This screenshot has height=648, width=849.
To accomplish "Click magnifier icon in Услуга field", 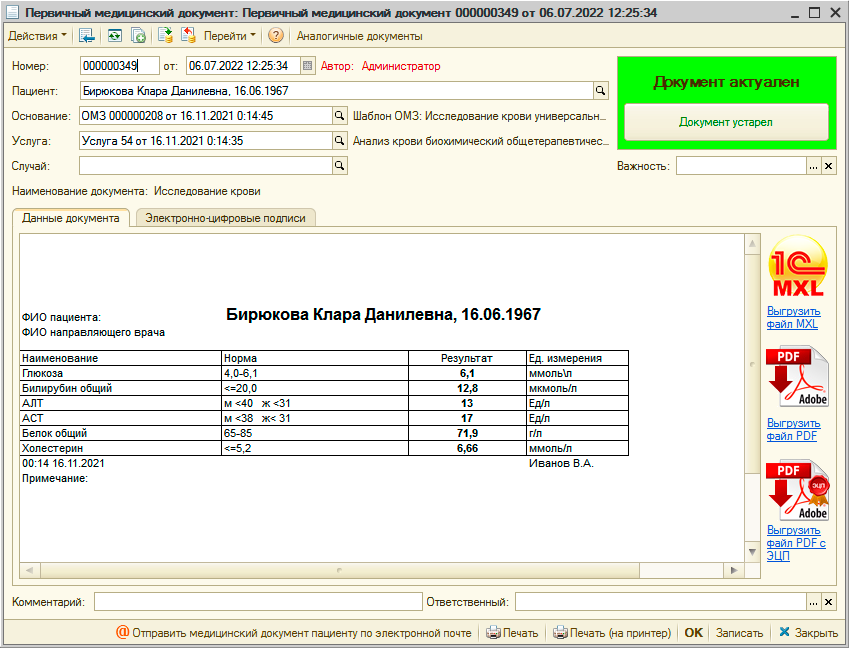I will tap(339, 141).
